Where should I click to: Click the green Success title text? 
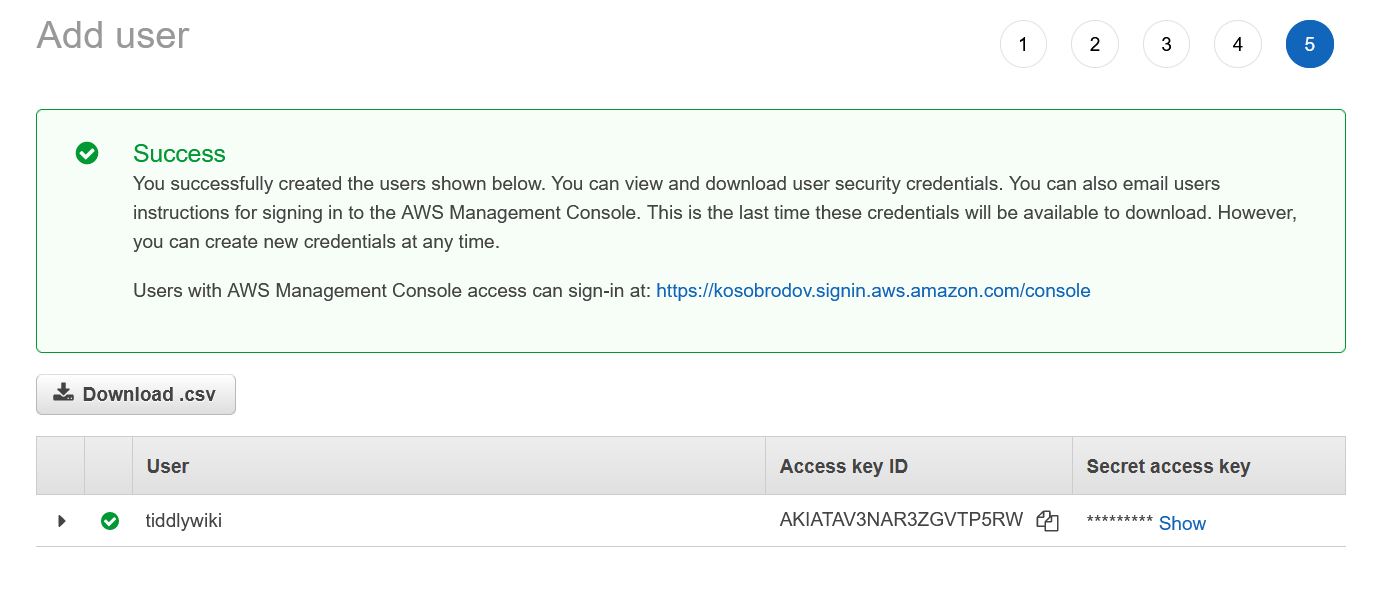coord(179,153)
